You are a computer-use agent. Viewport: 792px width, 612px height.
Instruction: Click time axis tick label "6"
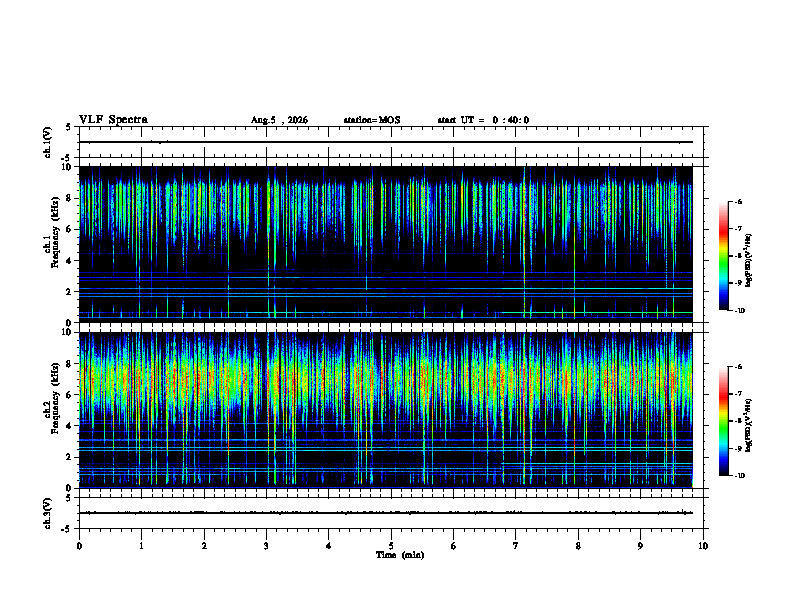coord(454,546)
